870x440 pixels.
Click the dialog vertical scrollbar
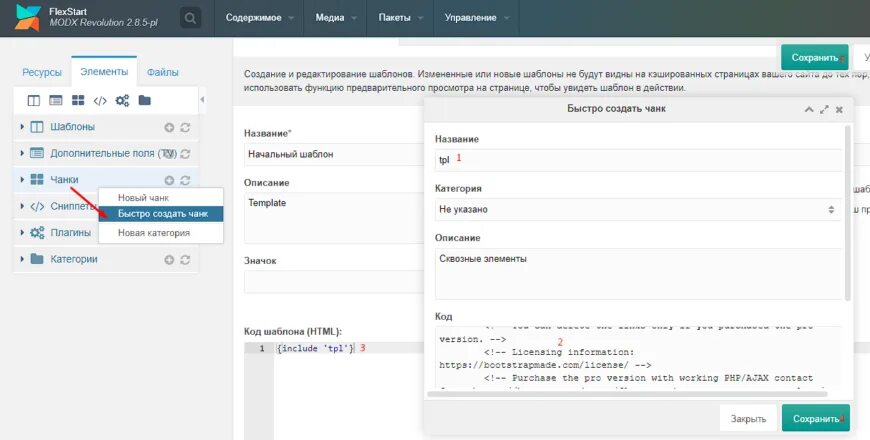847,214
